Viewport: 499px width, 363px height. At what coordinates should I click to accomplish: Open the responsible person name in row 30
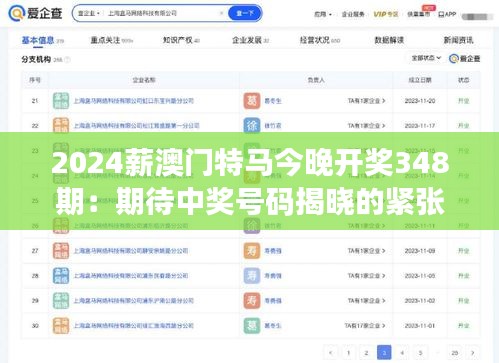(273, 326)
